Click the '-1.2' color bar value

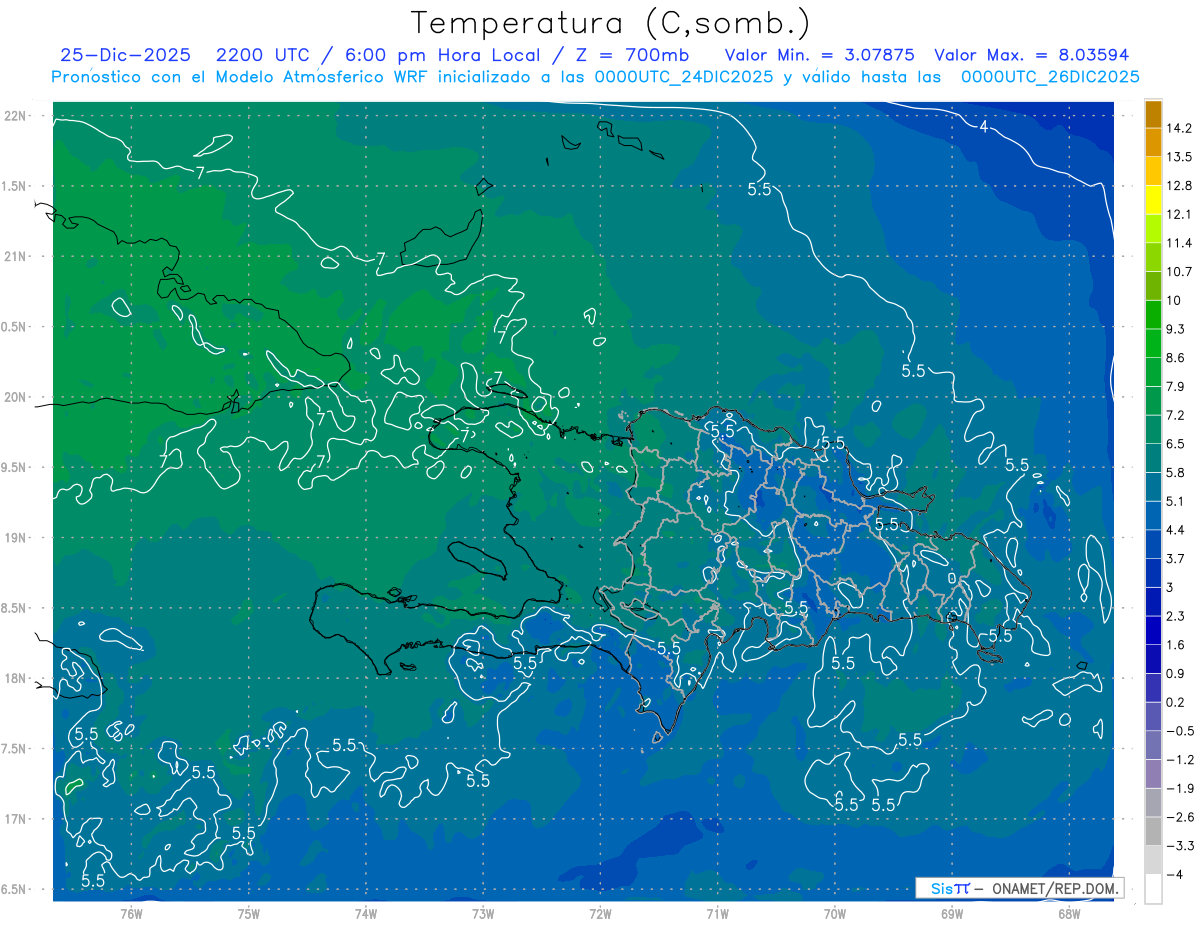click(x=1179, y=760)
